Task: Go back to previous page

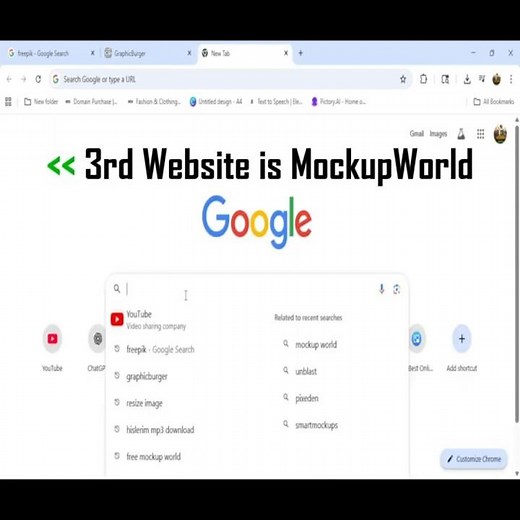Action: [x=9, y=79]
